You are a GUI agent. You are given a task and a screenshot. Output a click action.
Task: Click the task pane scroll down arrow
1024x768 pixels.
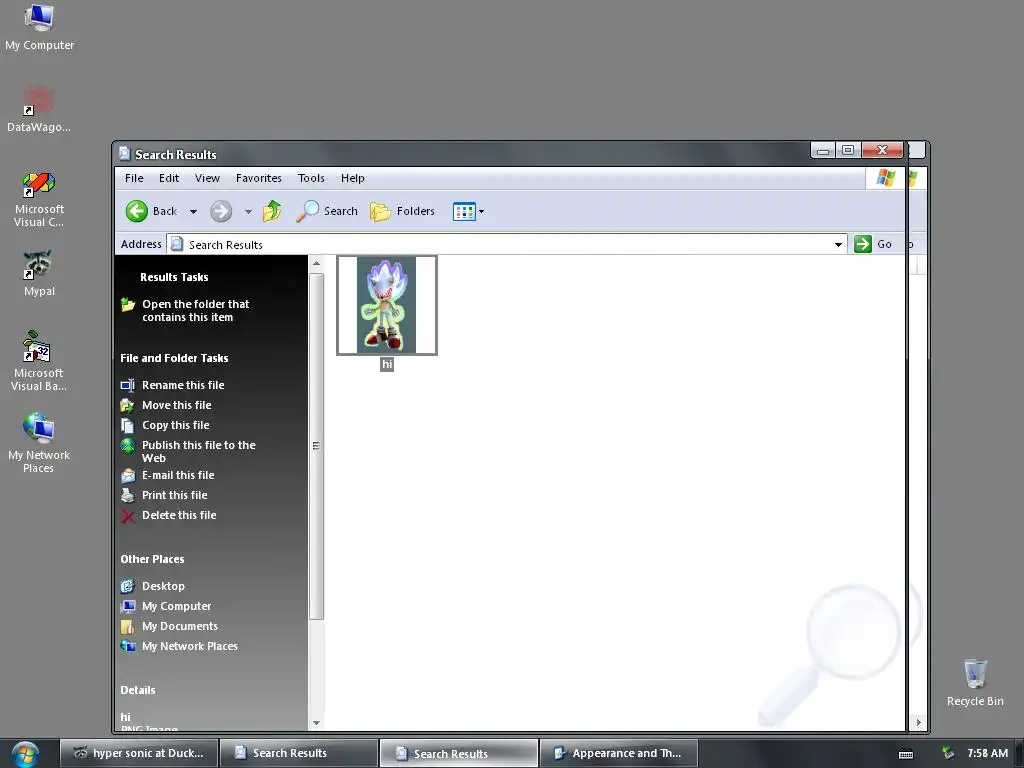(x=316, y=723)
